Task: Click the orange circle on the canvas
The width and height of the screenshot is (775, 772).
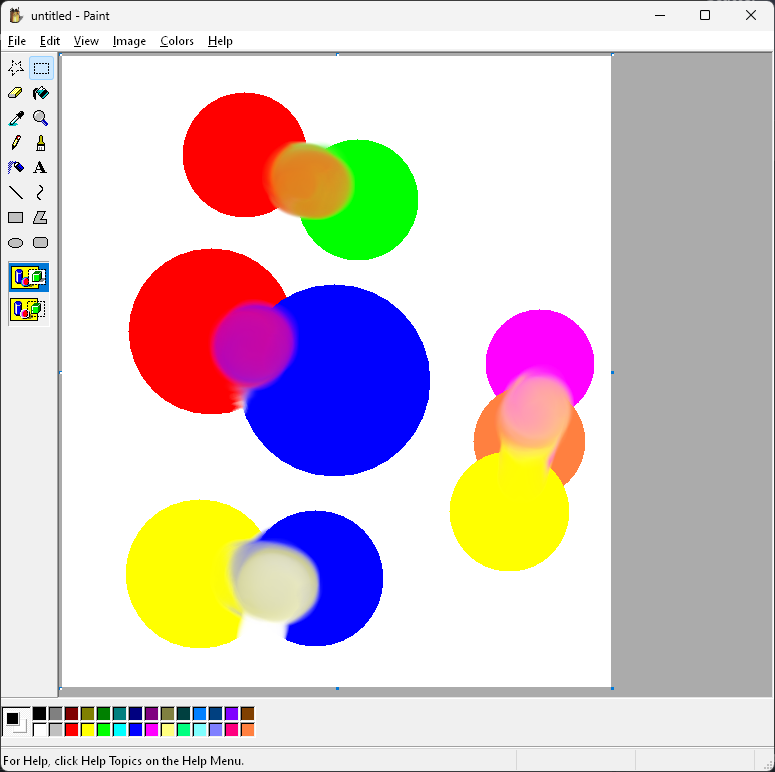Action: pyautogui.click(x=573, y=445)
